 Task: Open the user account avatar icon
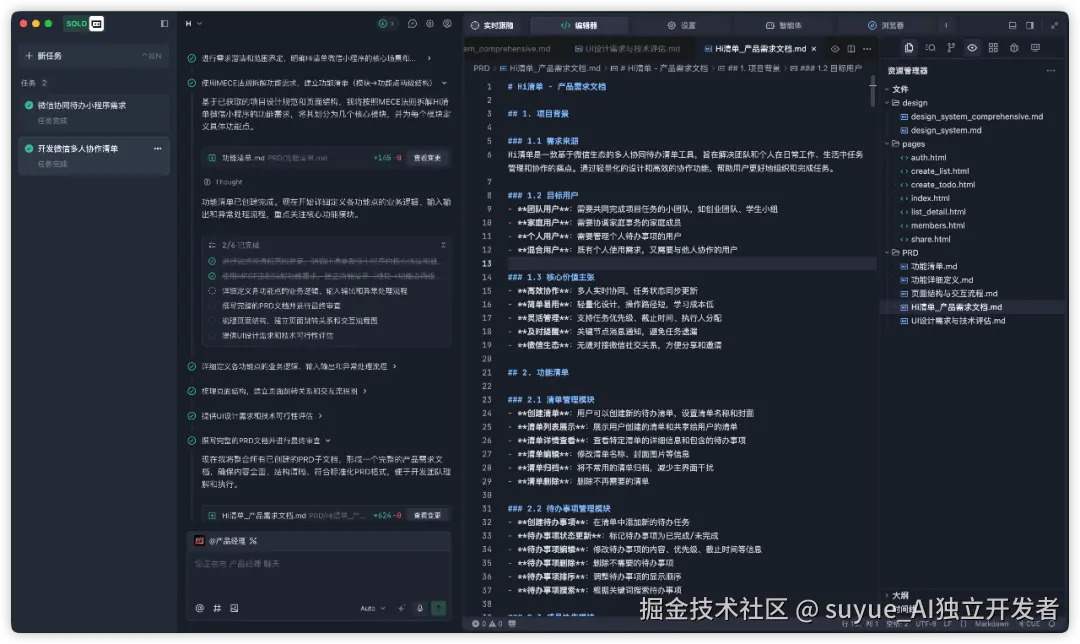pyautogui.click(x=447, y=23)
